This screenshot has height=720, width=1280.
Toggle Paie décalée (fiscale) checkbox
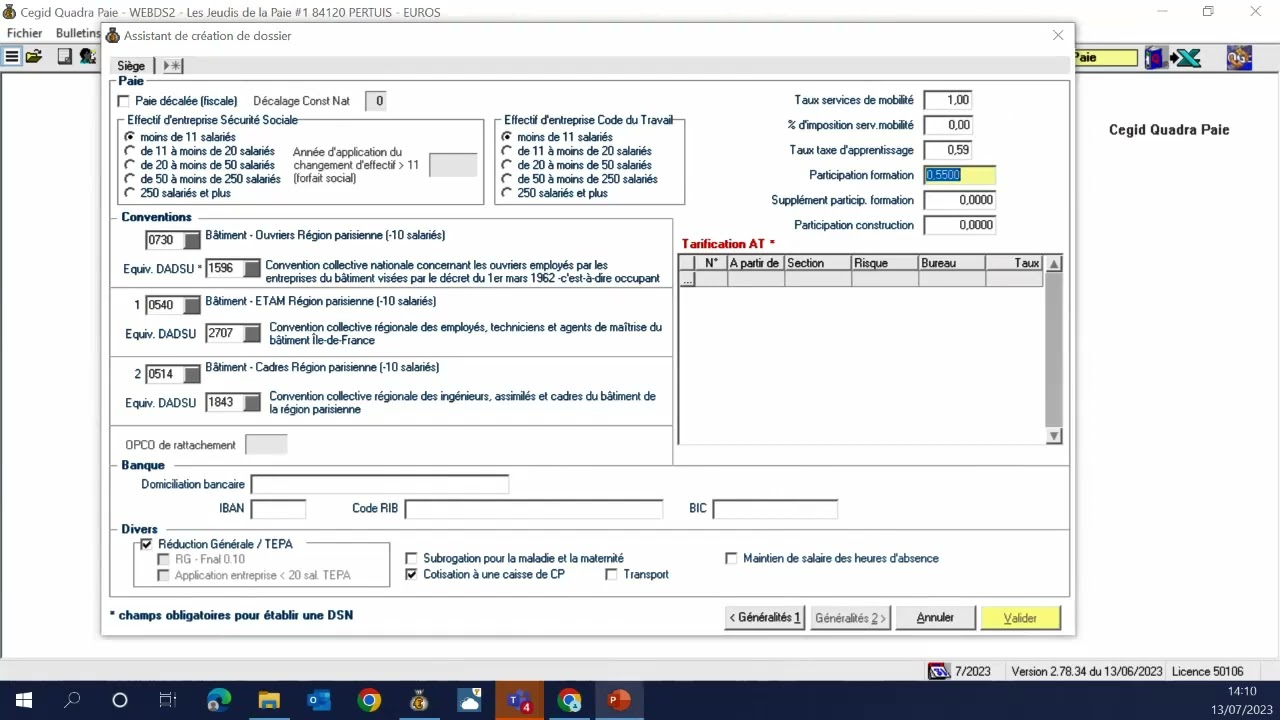124,101
